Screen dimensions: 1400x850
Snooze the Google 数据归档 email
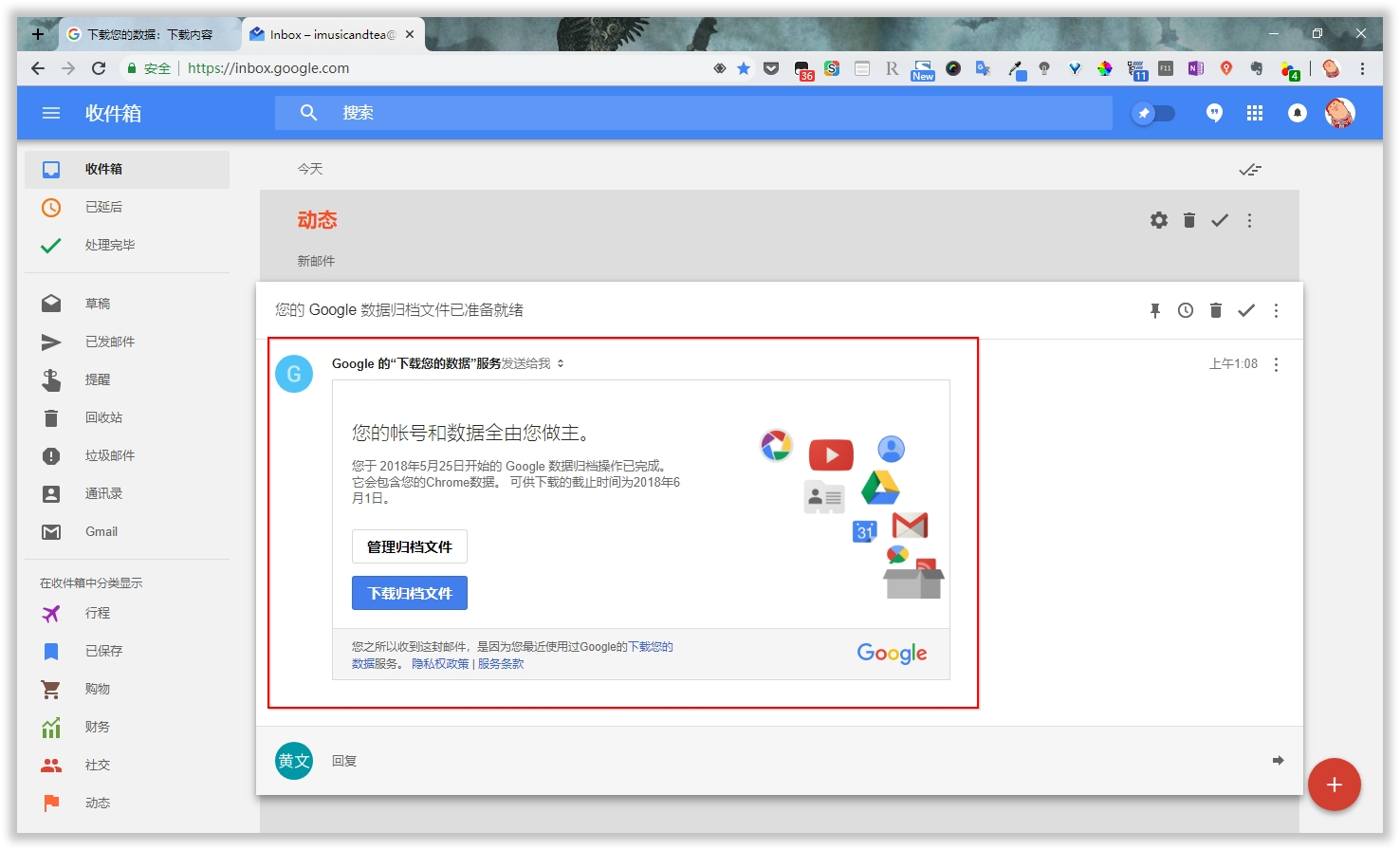[1186, 310]
